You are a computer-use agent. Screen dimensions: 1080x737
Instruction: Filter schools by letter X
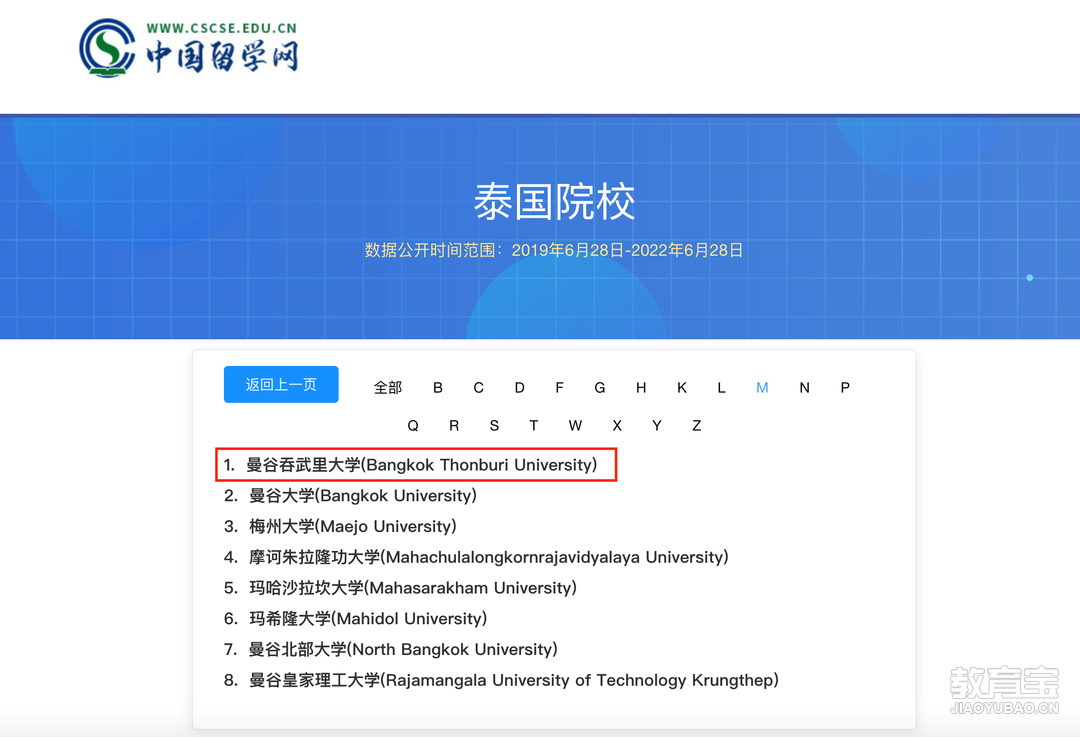616,426
